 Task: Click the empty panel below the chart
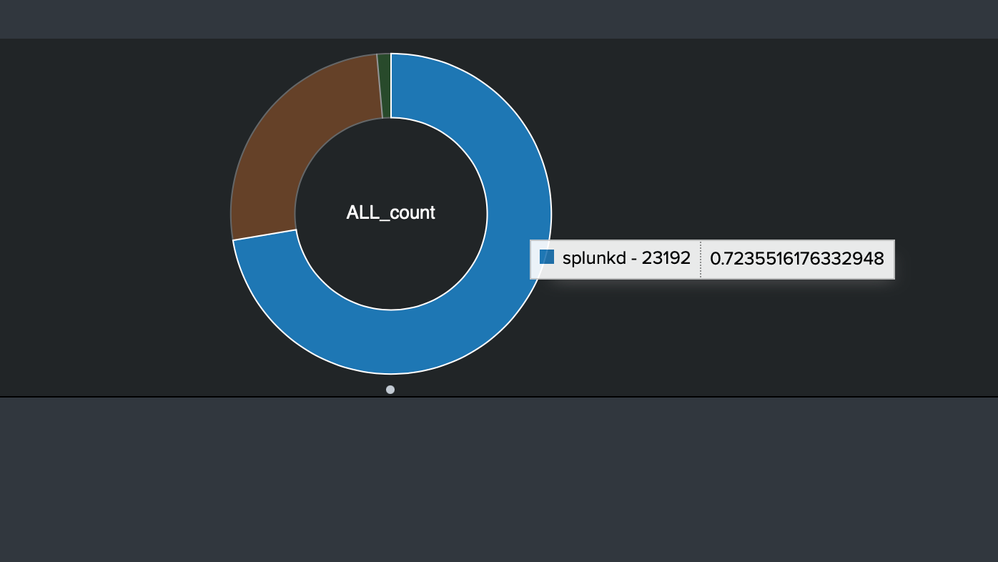[499, 480]
